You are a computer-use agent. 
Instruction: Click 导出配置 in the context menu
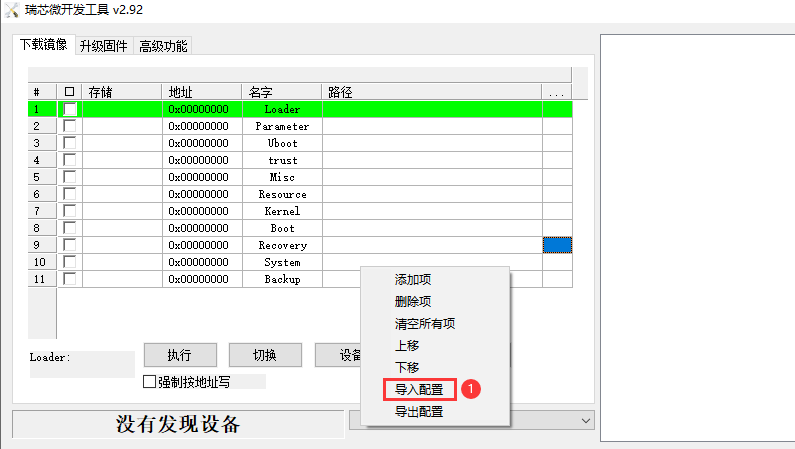419,411
